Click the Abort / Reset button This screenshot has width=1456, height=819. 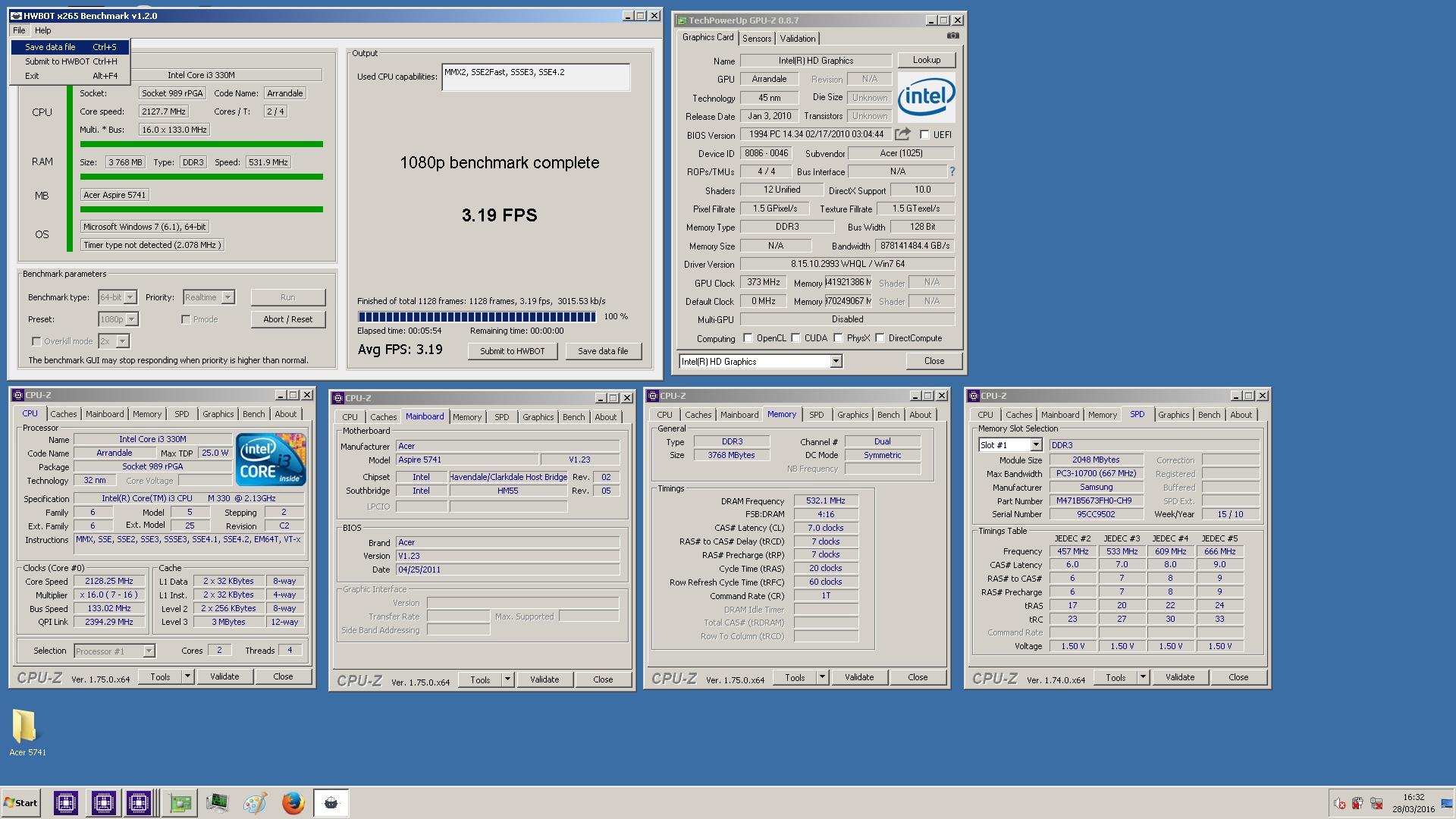coord(288,319)
